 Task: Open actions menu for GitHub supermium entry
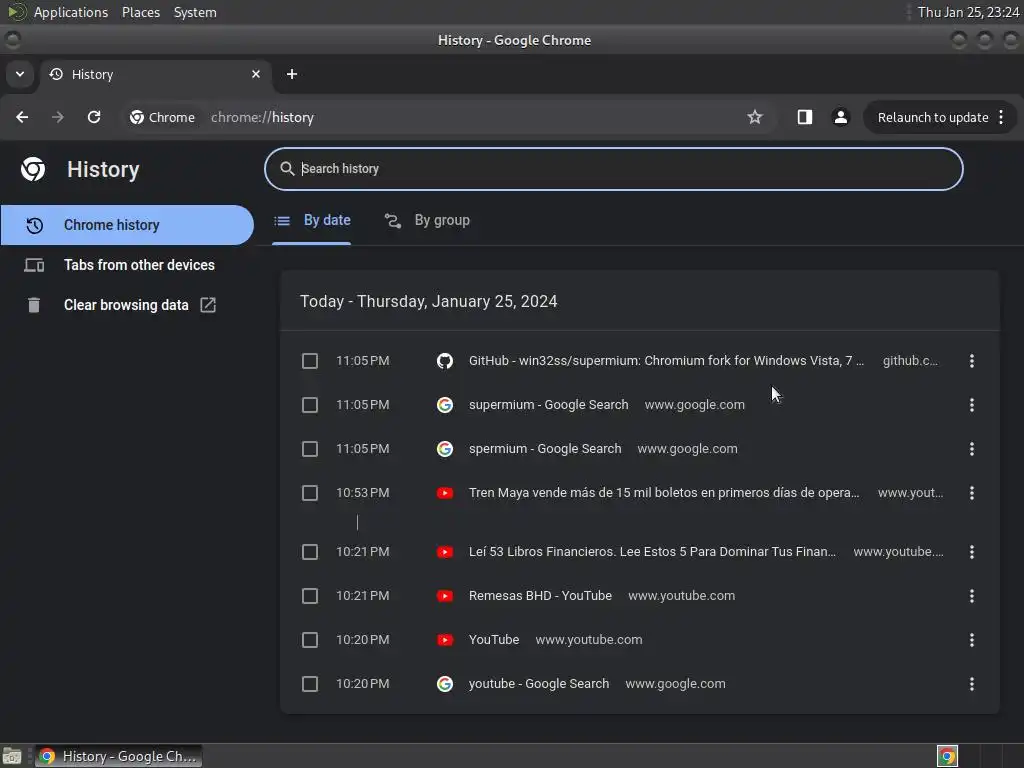(972, 360)
